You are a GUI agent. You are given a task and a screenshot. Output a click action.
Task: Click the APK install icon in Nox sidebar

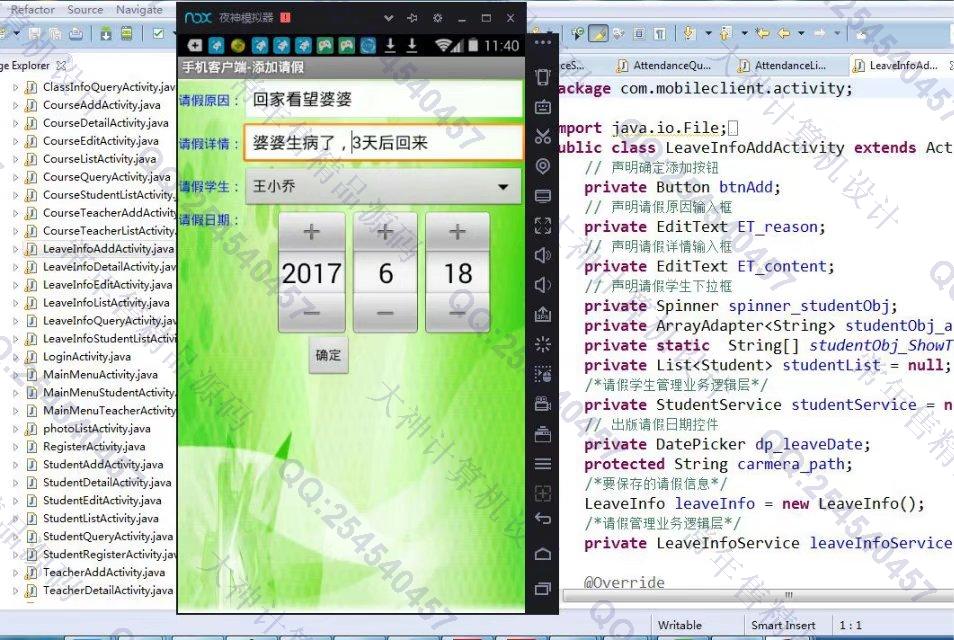[x=543, y=314]
